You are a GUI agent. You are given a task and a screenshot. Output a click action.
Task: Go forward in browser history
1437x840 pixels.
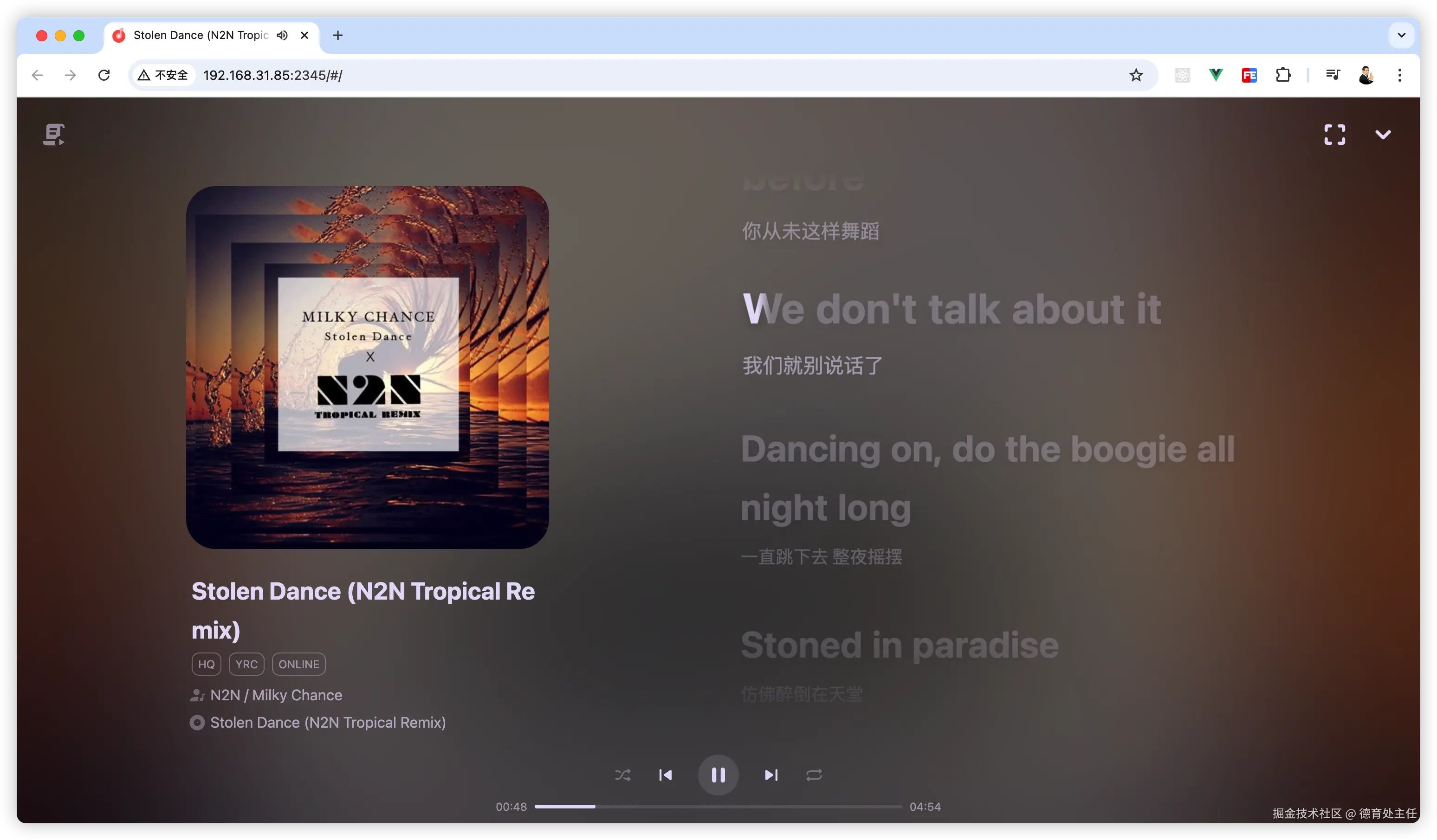(70, 75)
